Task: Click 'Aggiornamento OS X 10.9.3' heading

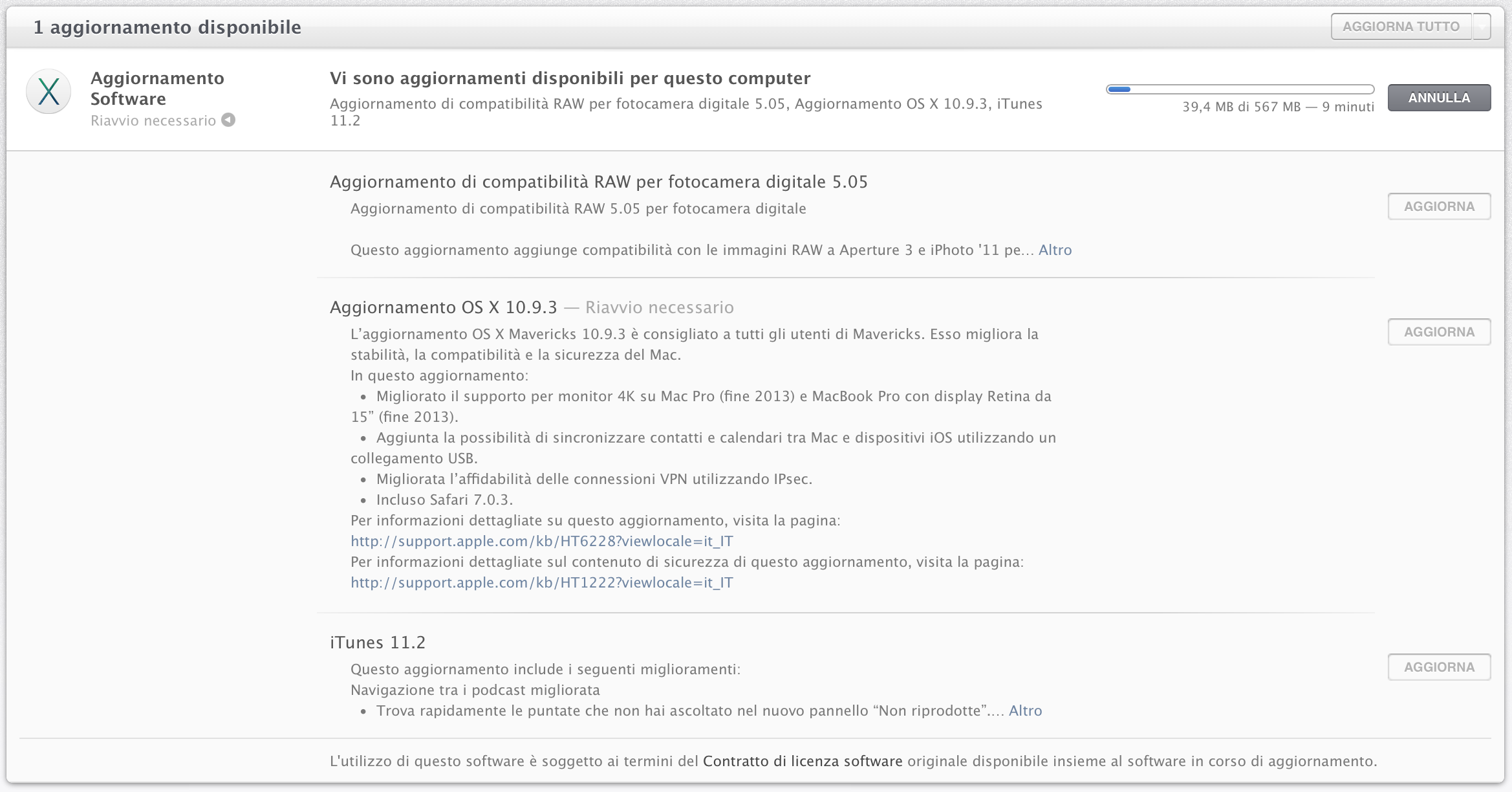Action: tap(443, 307)
